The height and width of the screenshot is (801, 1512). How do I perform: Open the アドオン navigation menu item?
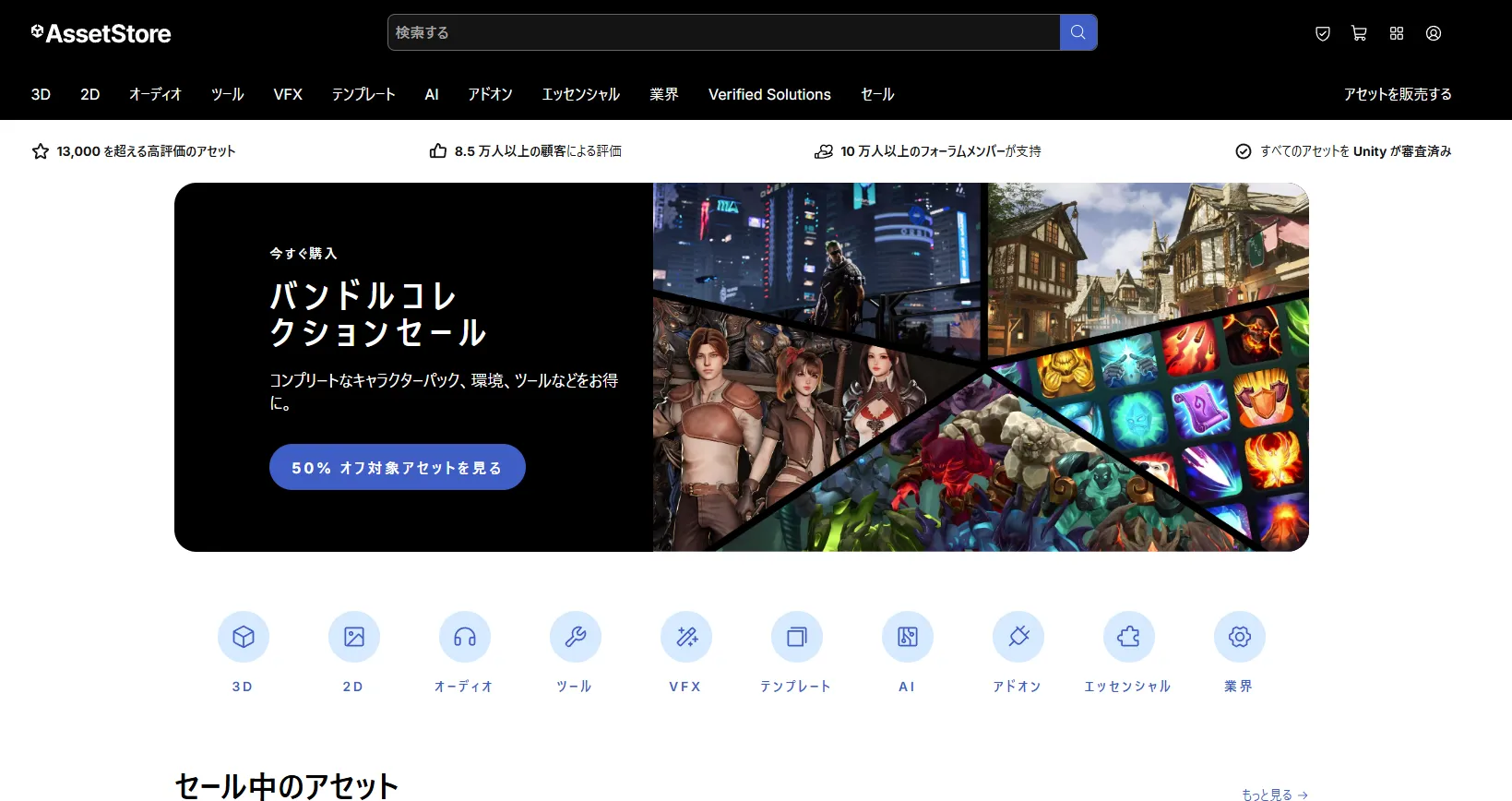tap(490, 94)
